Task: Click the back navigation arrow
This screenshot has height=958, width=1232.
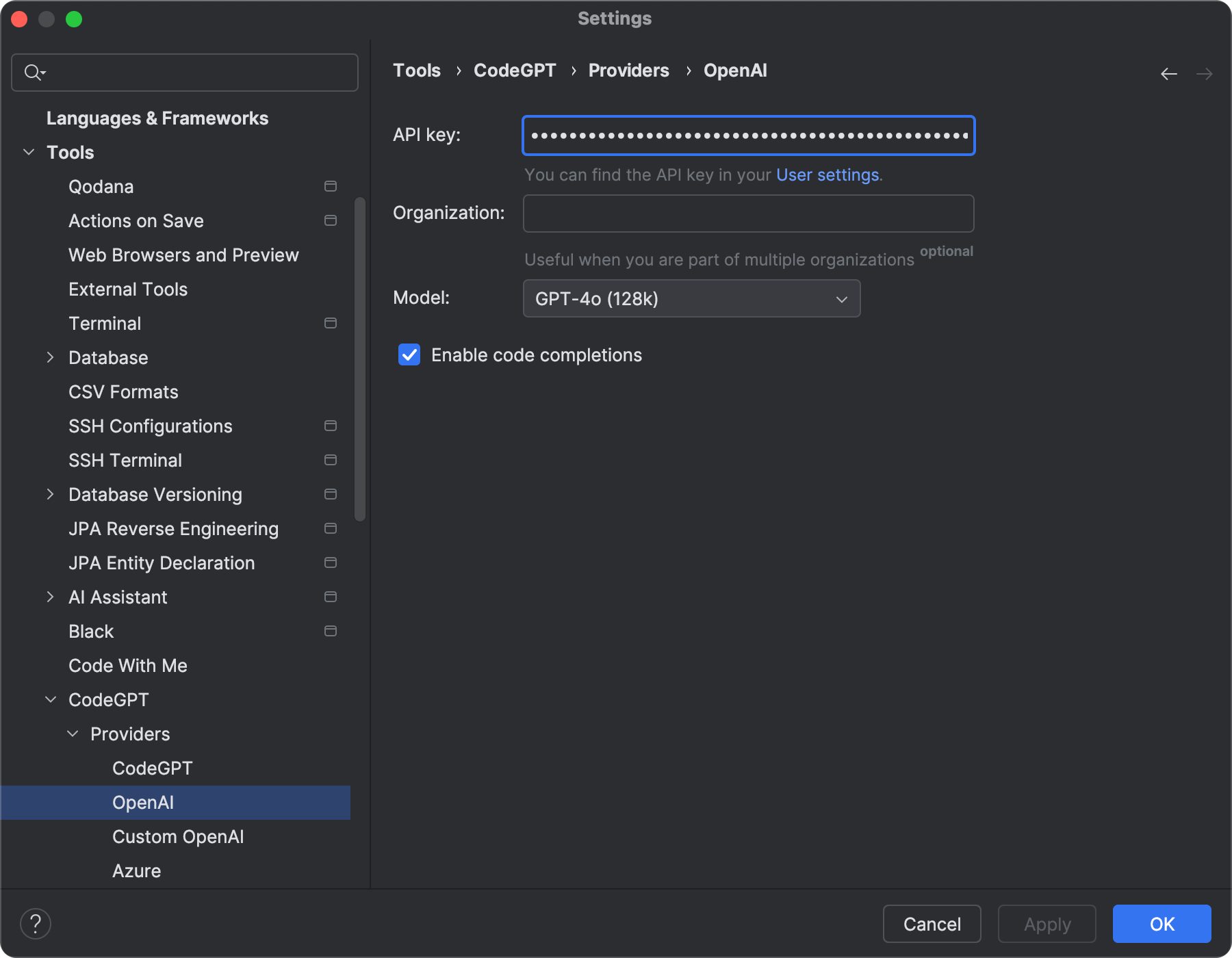Action: click(1169, 74)
